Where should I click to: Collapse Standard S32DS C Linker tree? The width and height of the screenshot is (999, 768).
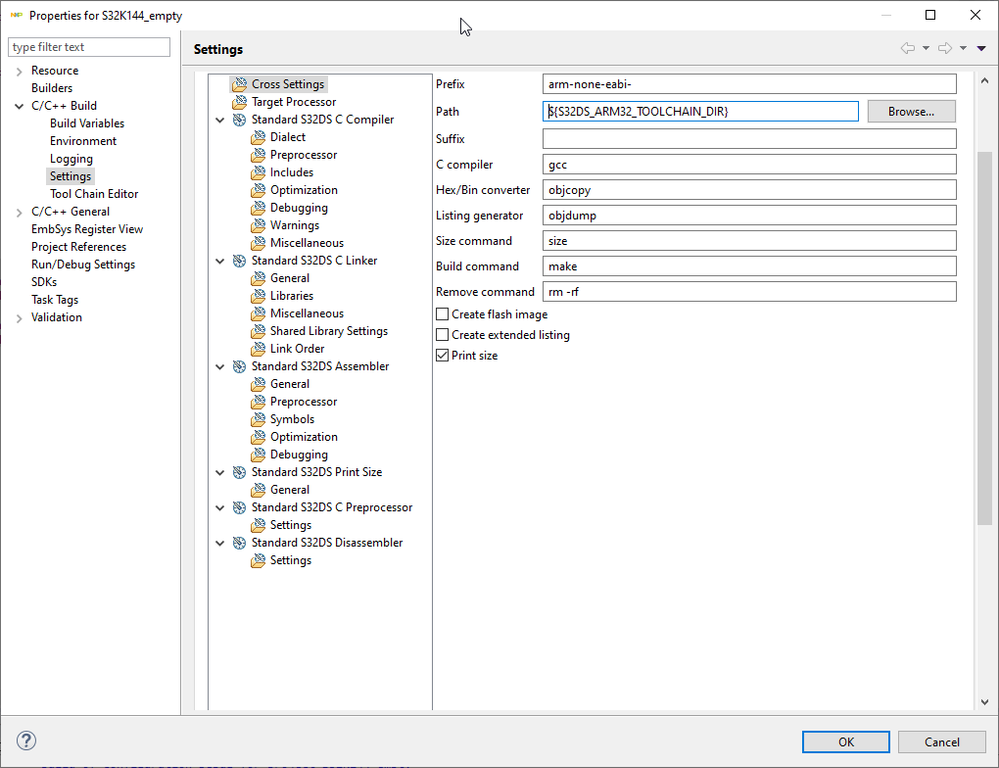click(x=220, y=261)
